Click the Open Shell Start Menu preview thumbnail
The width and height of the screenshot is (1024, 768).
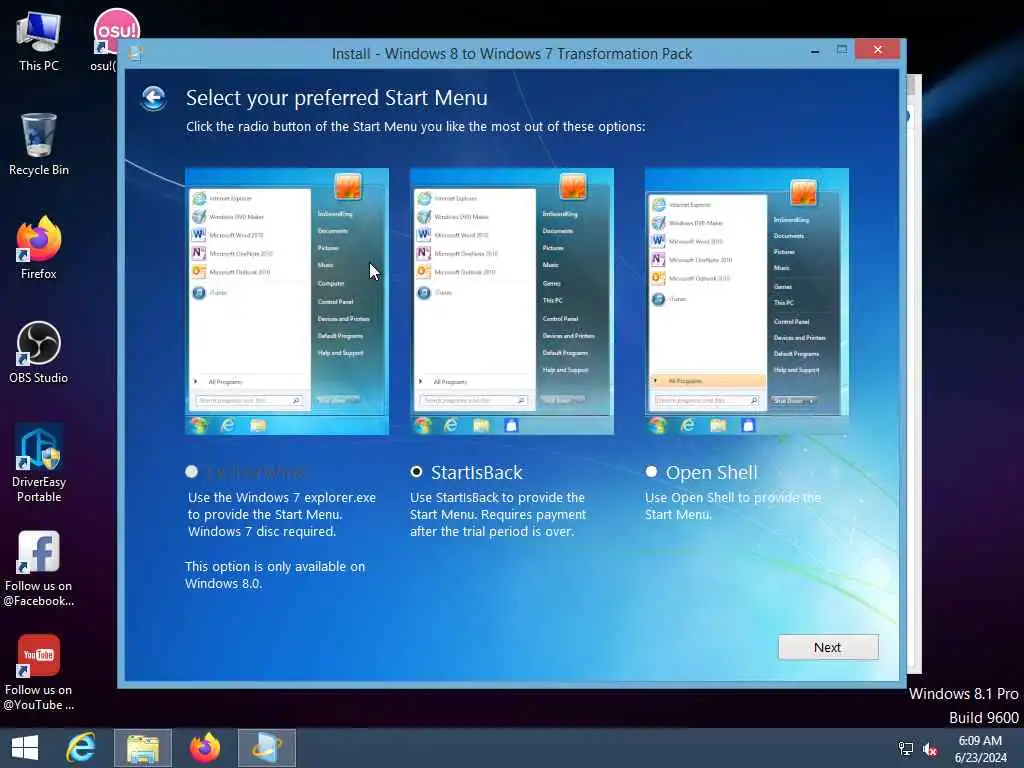click(746, 302)
